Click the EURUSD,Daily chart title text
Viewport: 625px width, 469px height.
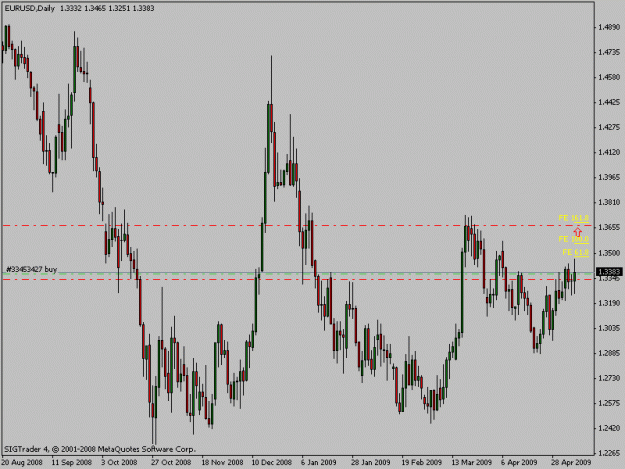tap(29, 8)
